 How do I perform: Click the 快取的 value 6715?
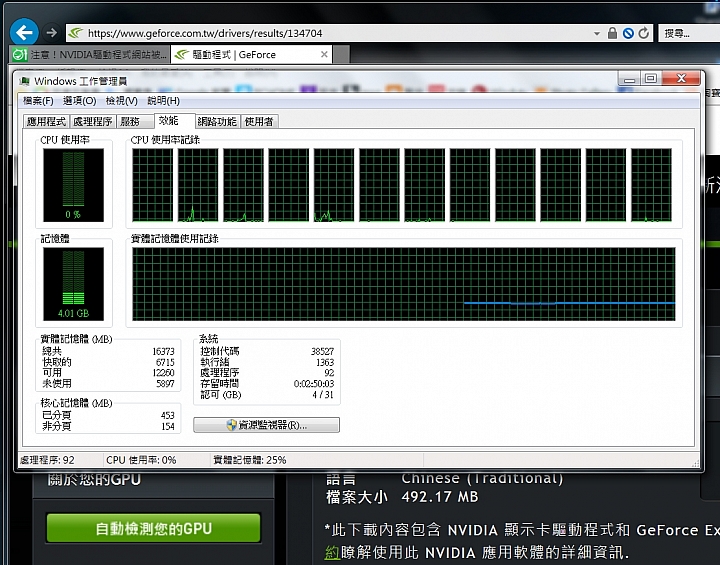tap(165, 362)
